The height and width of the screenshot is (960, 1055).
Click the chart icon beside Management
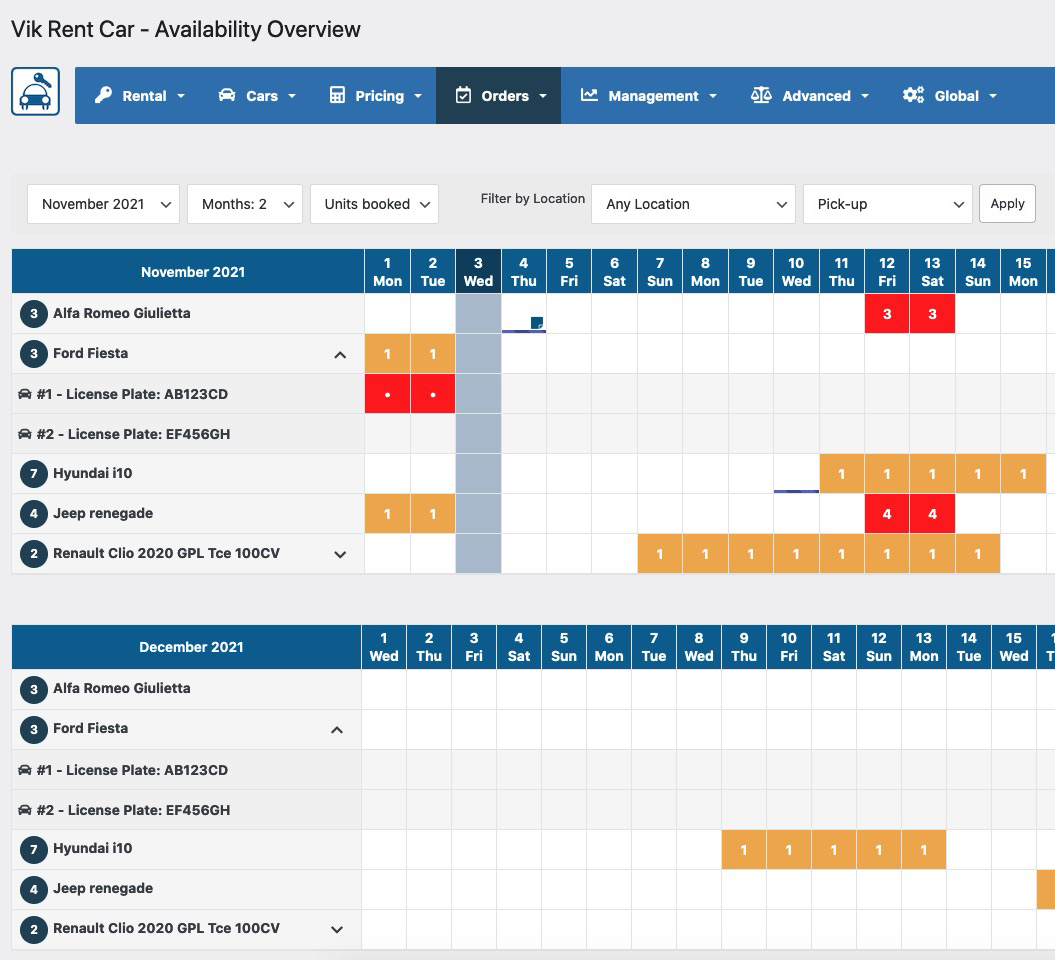click(x=589, y=96)
